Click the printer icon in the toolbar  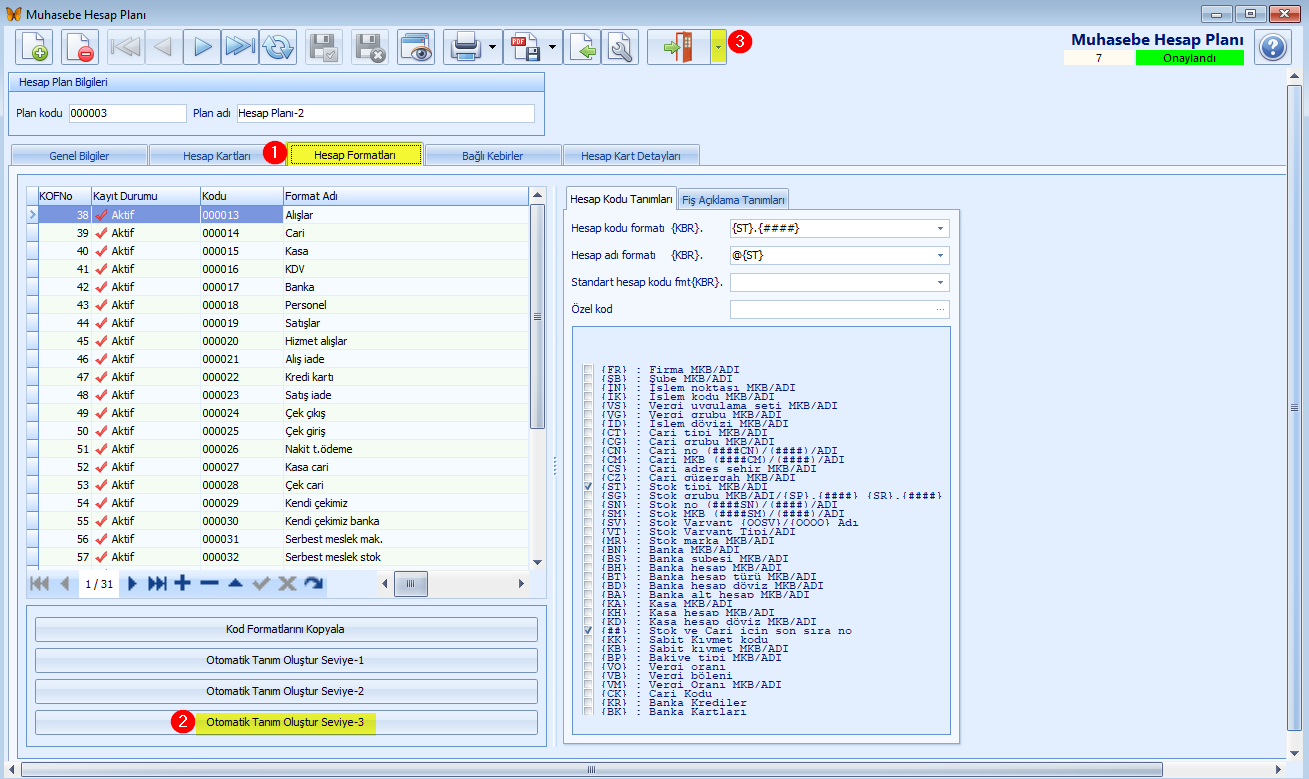click(466, 47)
